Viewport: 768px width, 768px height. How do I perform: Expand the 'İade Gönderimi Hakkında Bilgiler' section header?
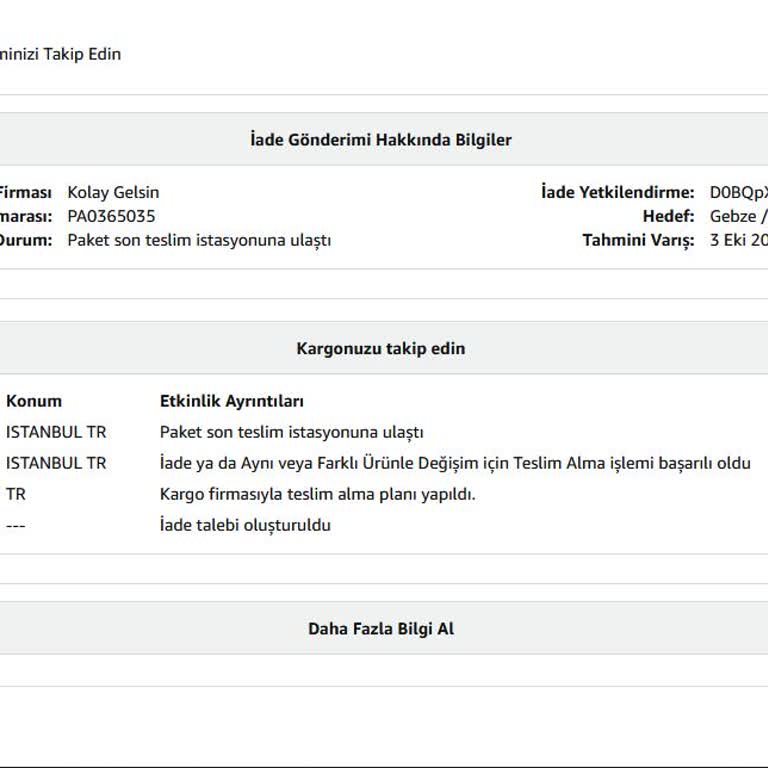click(380, 140)
